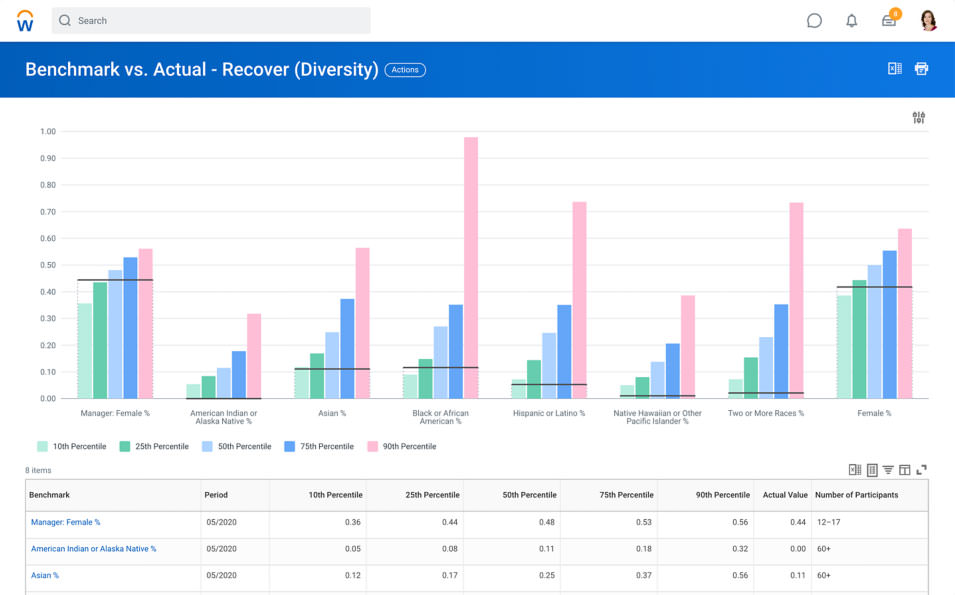Open the grid view of the table
This screenshot has height=595, width=955.
872,470
